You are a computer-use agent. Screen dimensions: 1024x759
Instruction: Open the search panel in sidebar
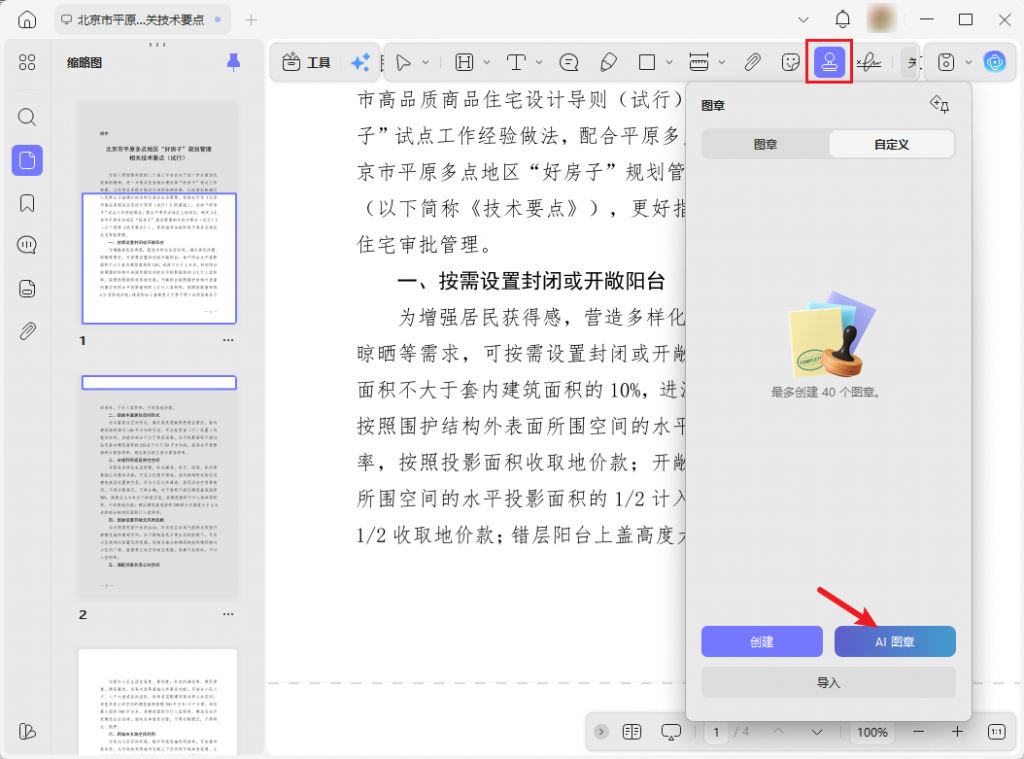click(27, 117)
